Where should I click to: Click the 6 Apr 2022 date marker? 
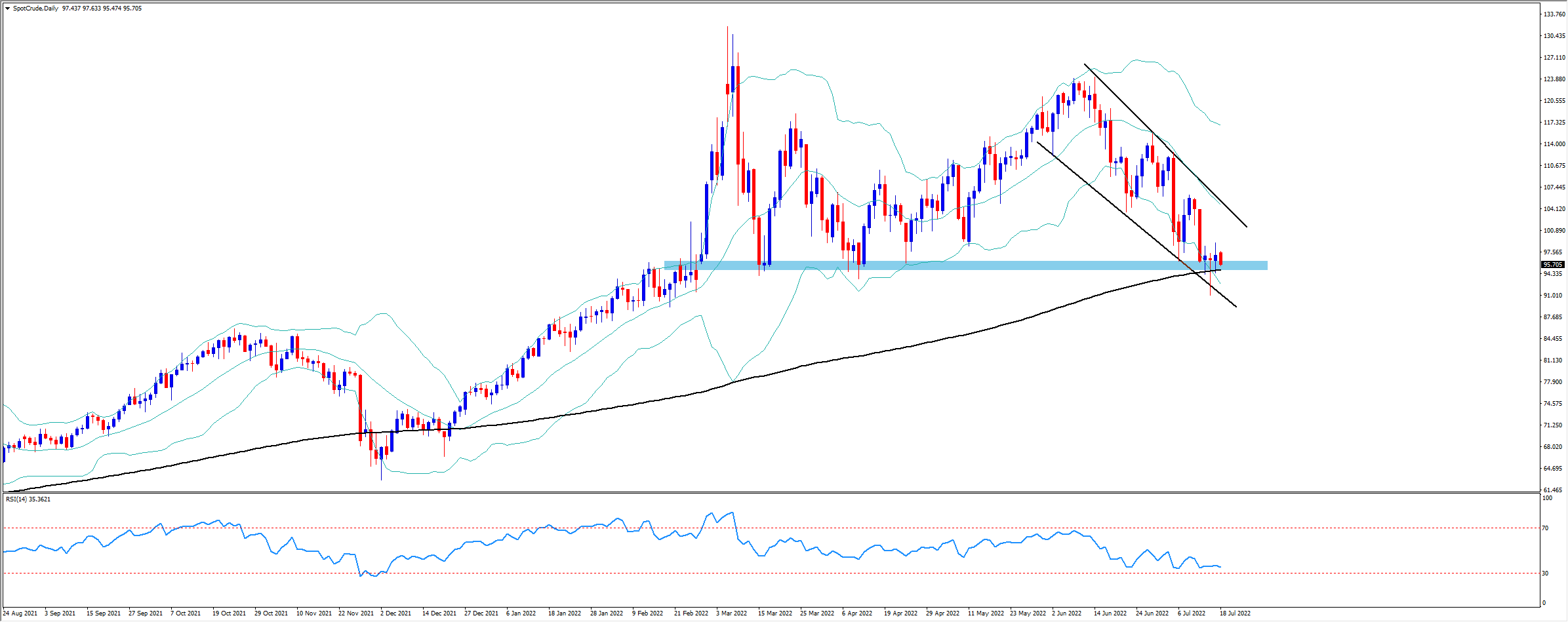pyautogui.click(x=857, y=613)
